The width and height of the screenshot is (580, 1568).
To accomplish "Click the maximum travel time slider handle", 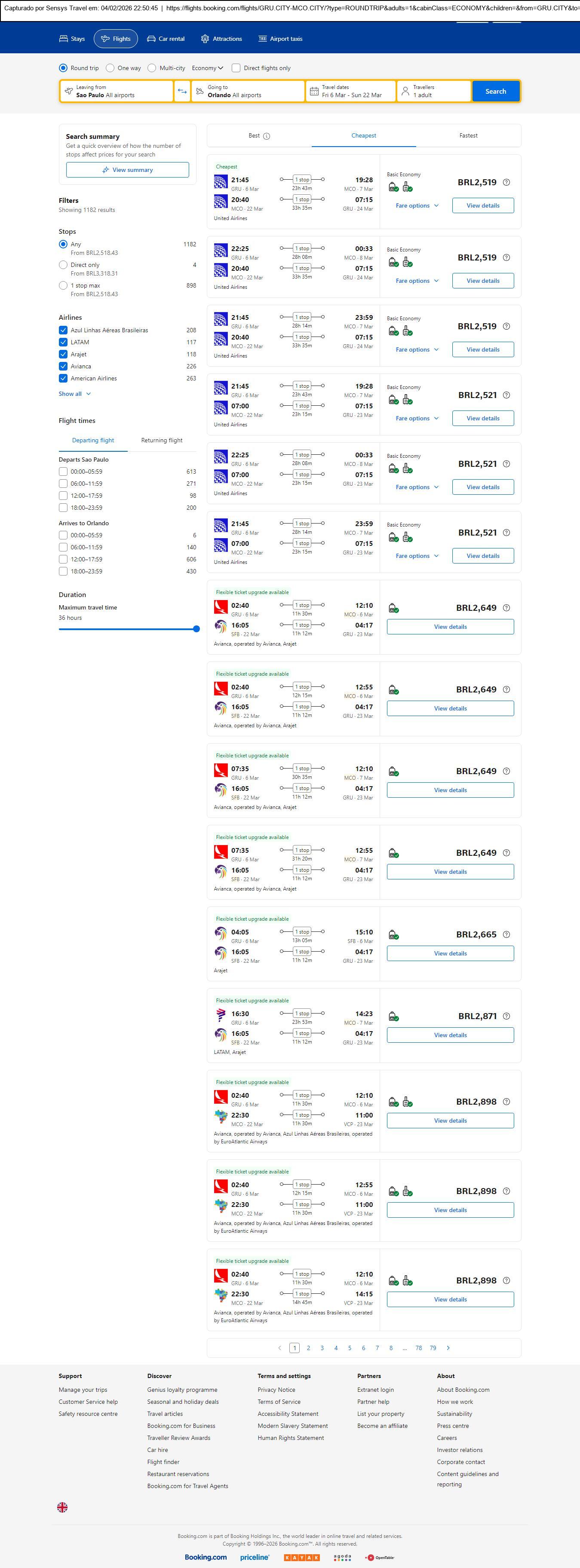I will click(196, 629).
